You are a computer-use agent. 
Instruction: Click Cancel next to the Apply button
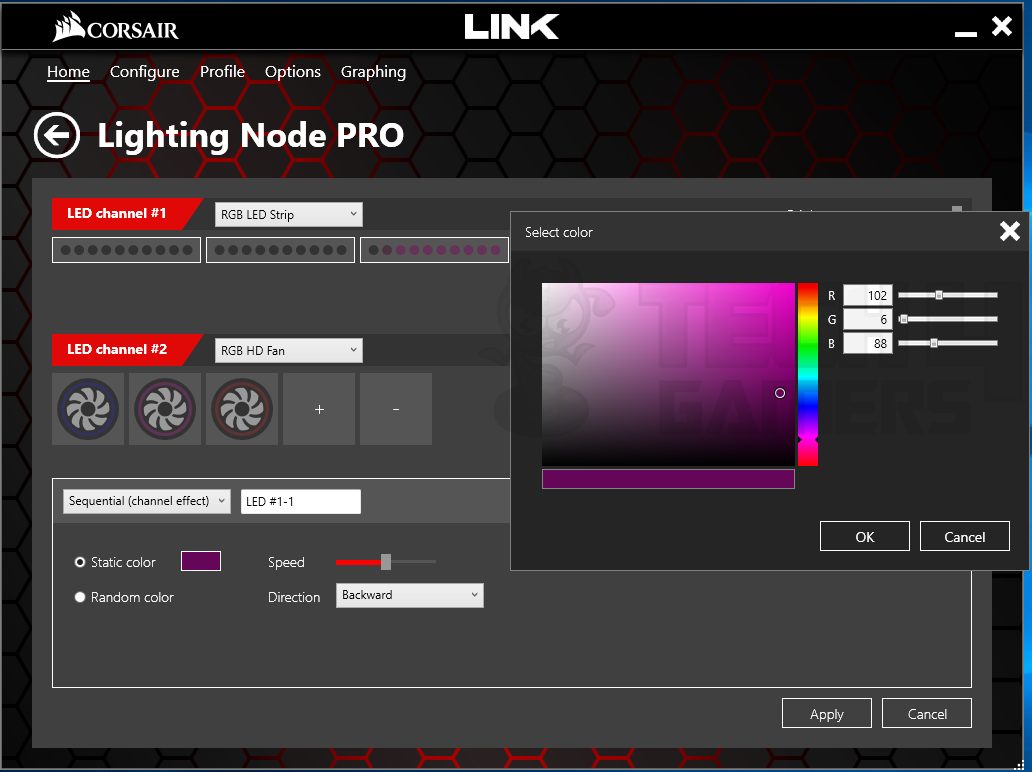pyautogui.click(x=927, y=713)
